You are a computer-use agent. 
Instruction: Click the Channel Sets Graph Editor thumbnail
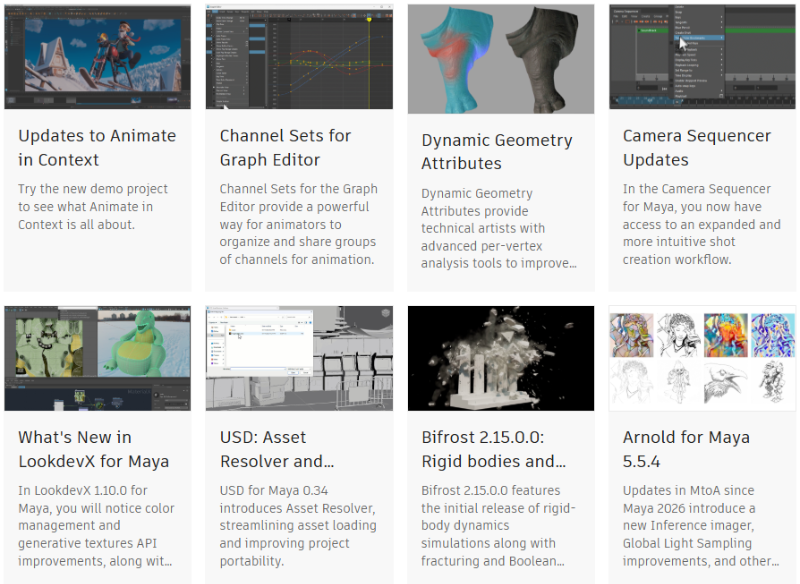pos(299,57)
